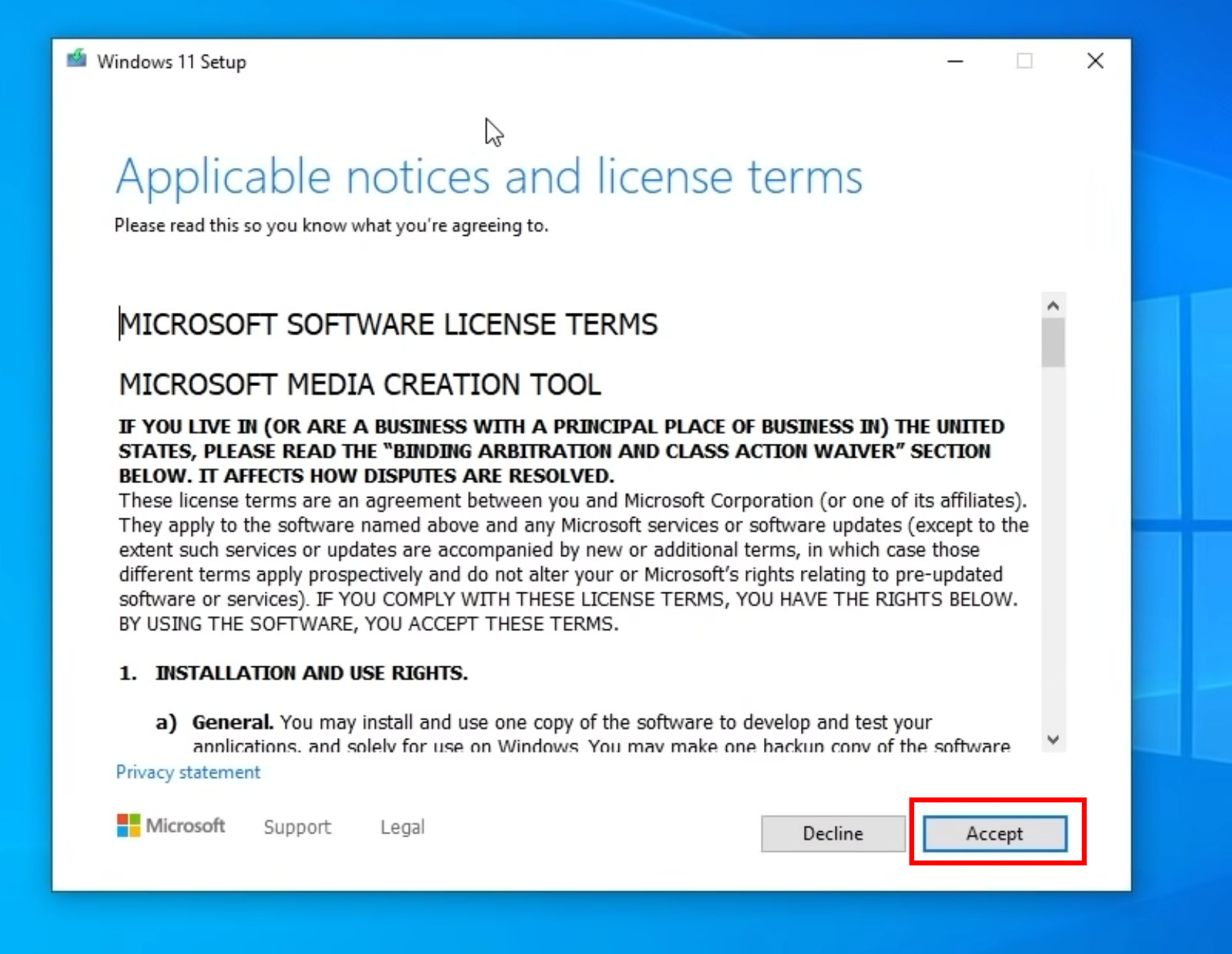Decline the license agreement
Screen dimensions: 1232x954
pyautogui.click(x=832, y=833)
